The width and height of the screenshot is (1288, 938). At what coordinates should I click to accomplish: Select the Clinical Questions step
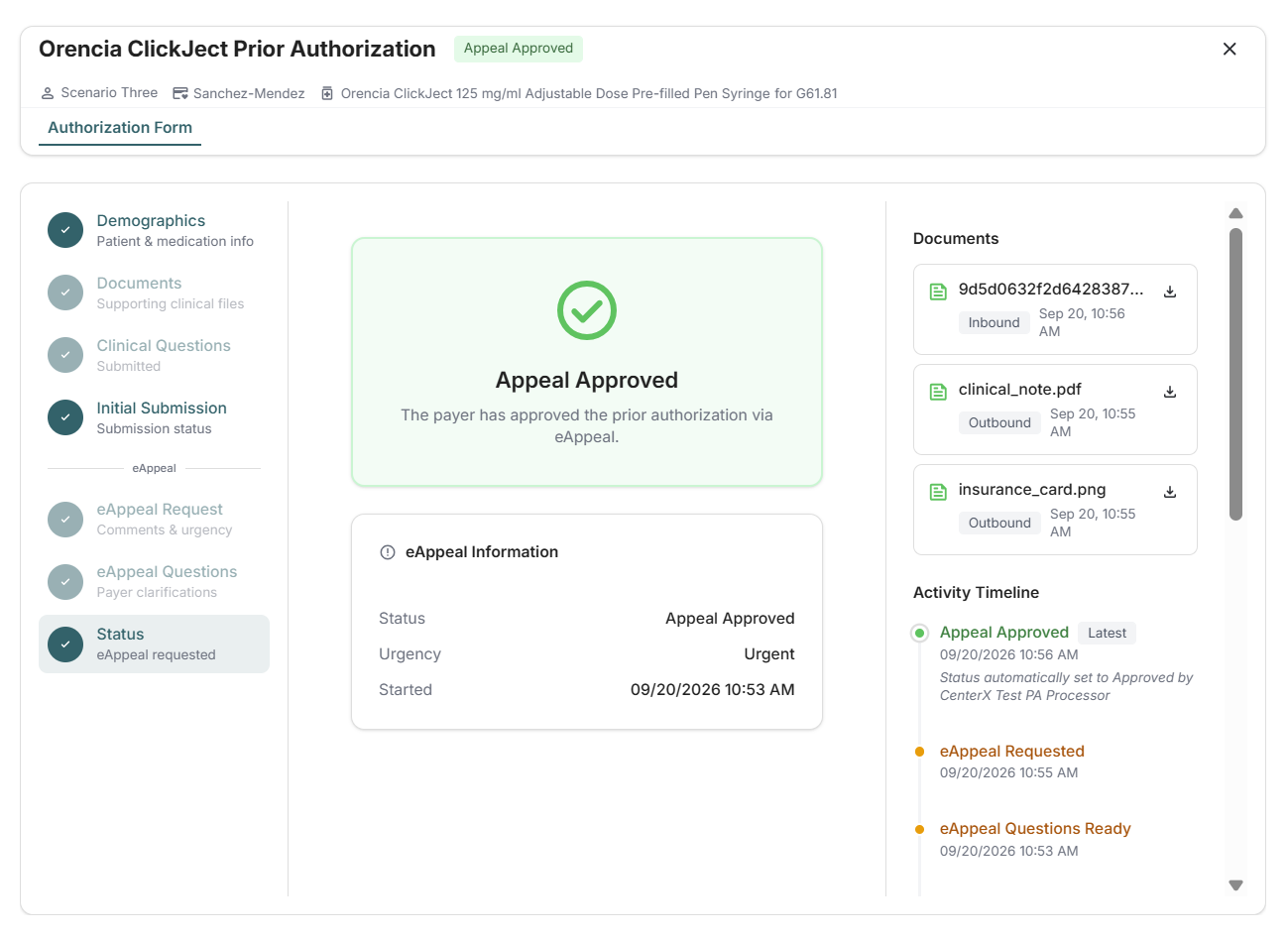pyautogui.click(x=154, y=355)
